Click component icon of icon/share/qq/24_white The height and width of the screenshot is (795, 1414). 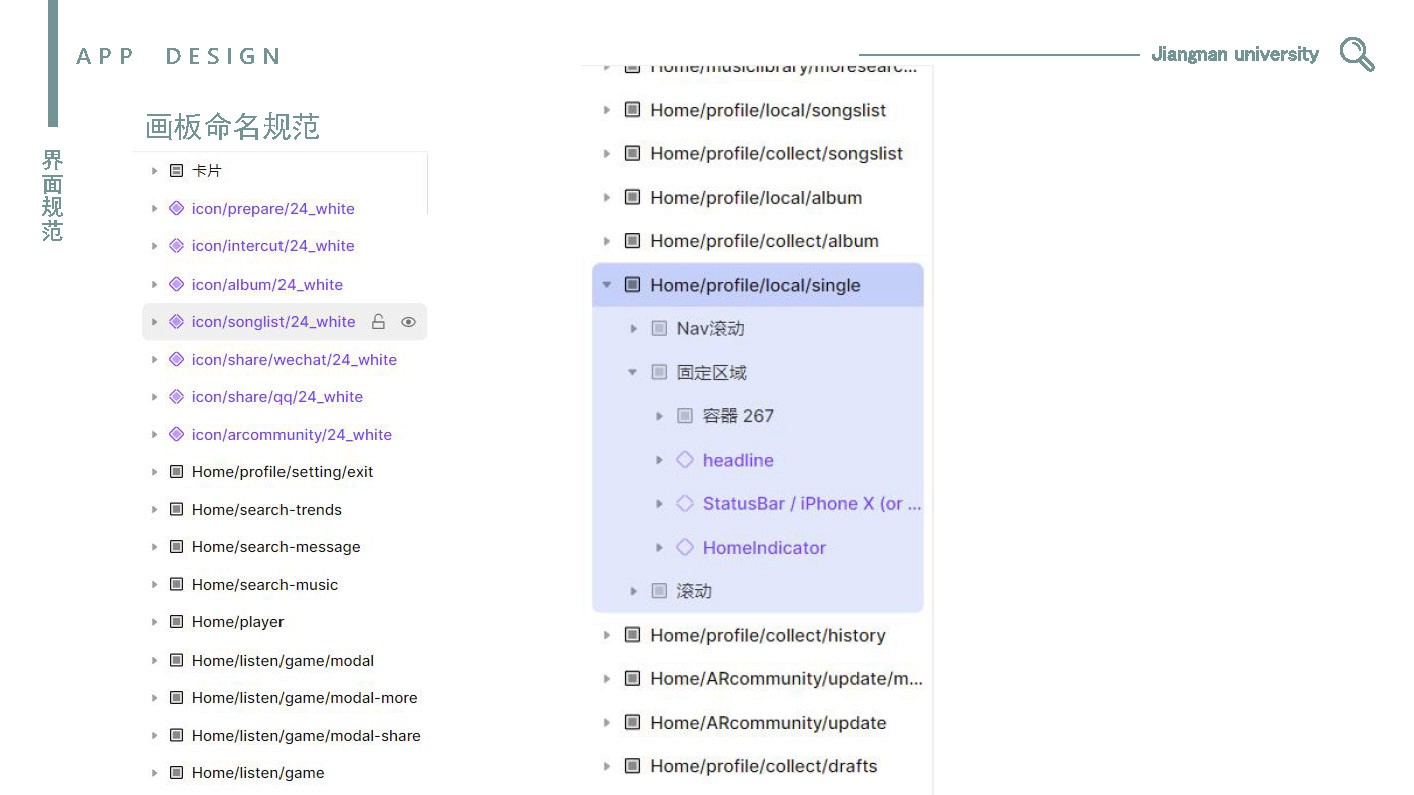176,396
